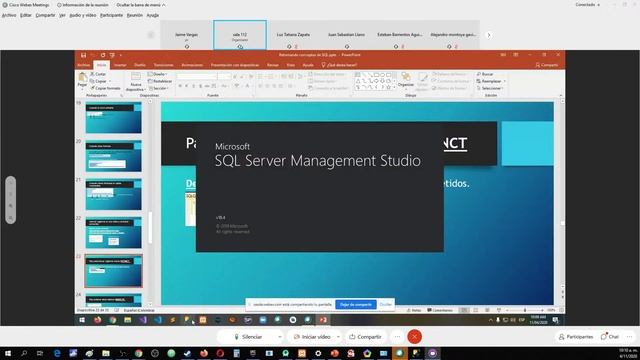Open the Webex Audio y vídeo menu

[x=82, y=15]
